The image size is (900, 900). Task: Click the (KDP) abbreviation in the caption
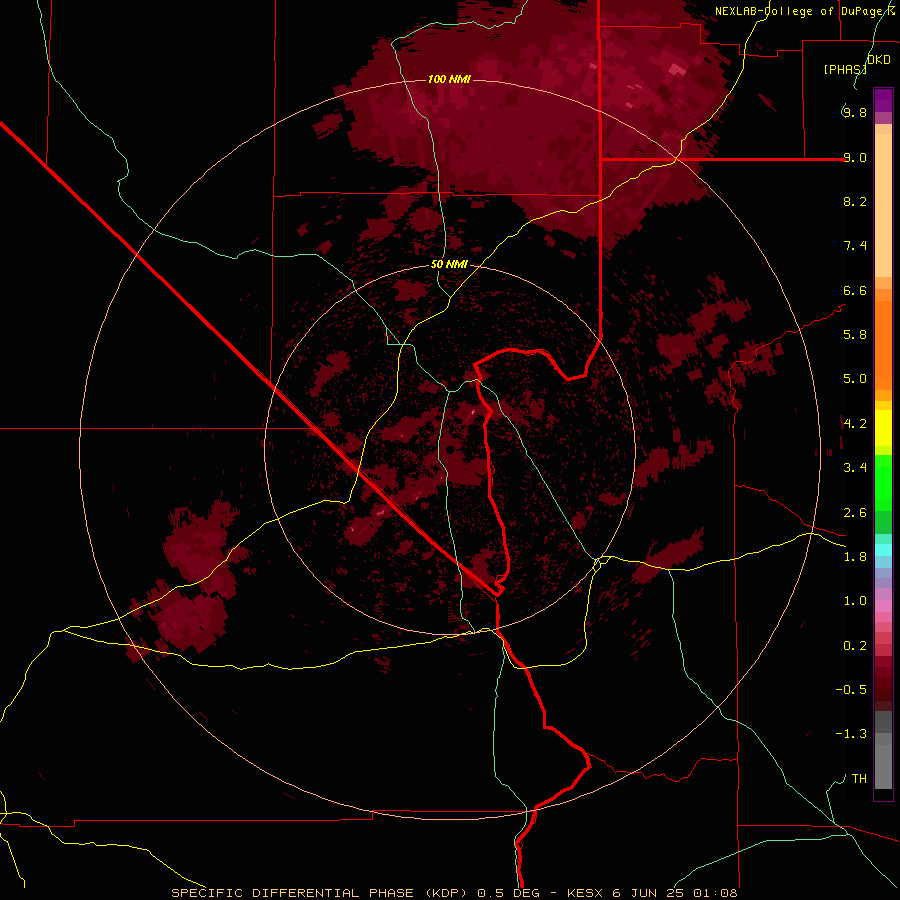(446, 893)
